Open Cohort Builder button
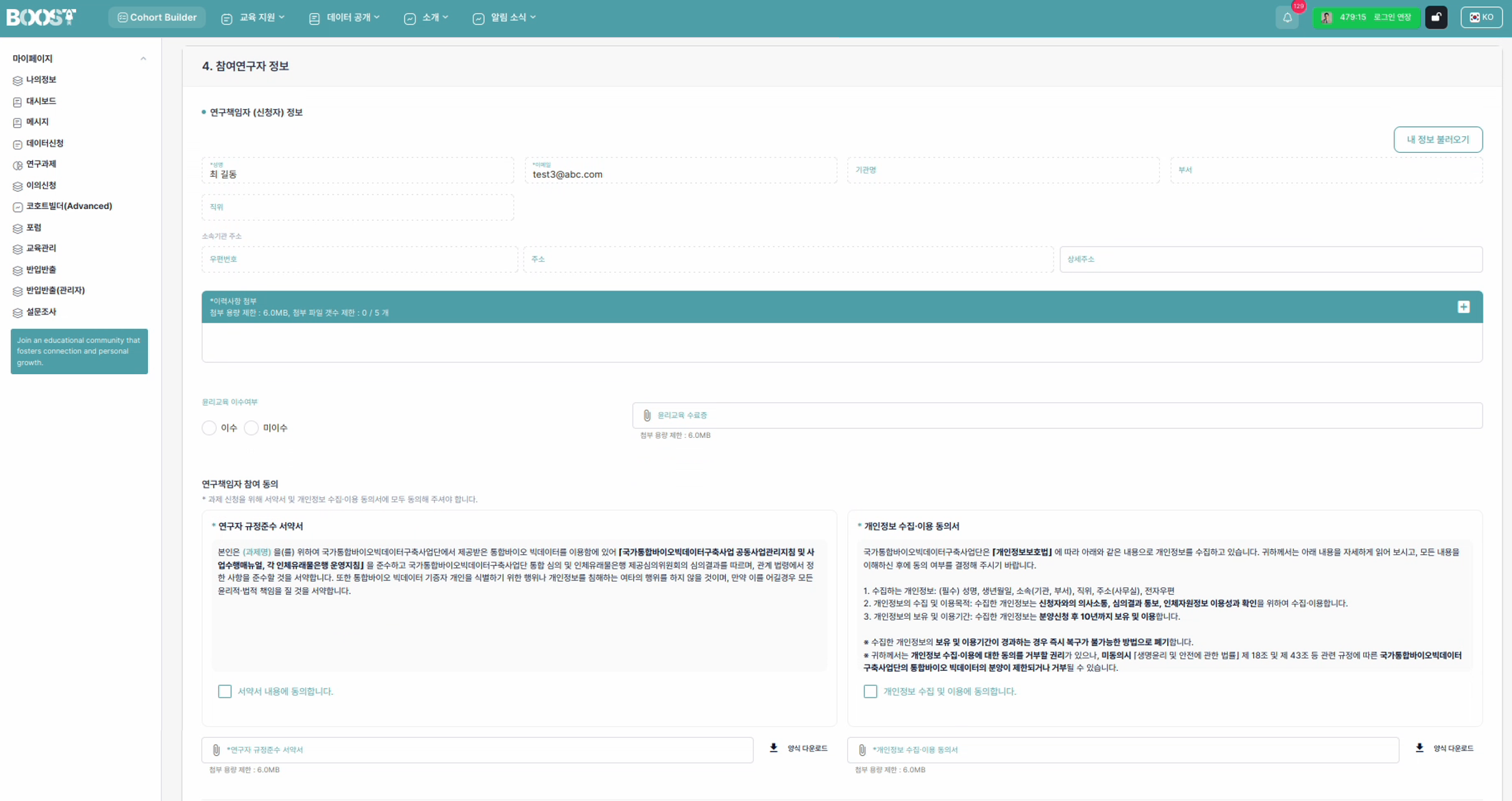Screen dimensions: 1512x801 pyautogui.click(x=157, y=18)
